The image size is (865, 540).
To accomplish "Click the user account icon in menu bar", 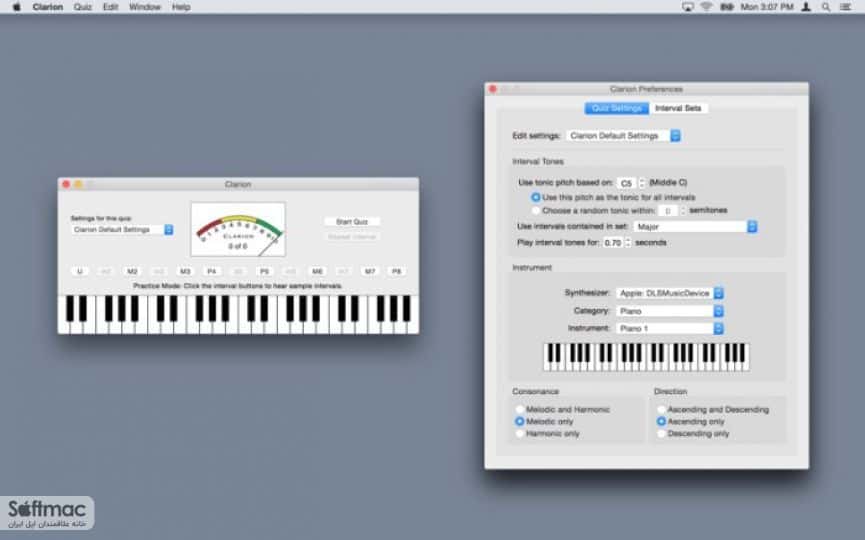I will click(x=807, y=7).
